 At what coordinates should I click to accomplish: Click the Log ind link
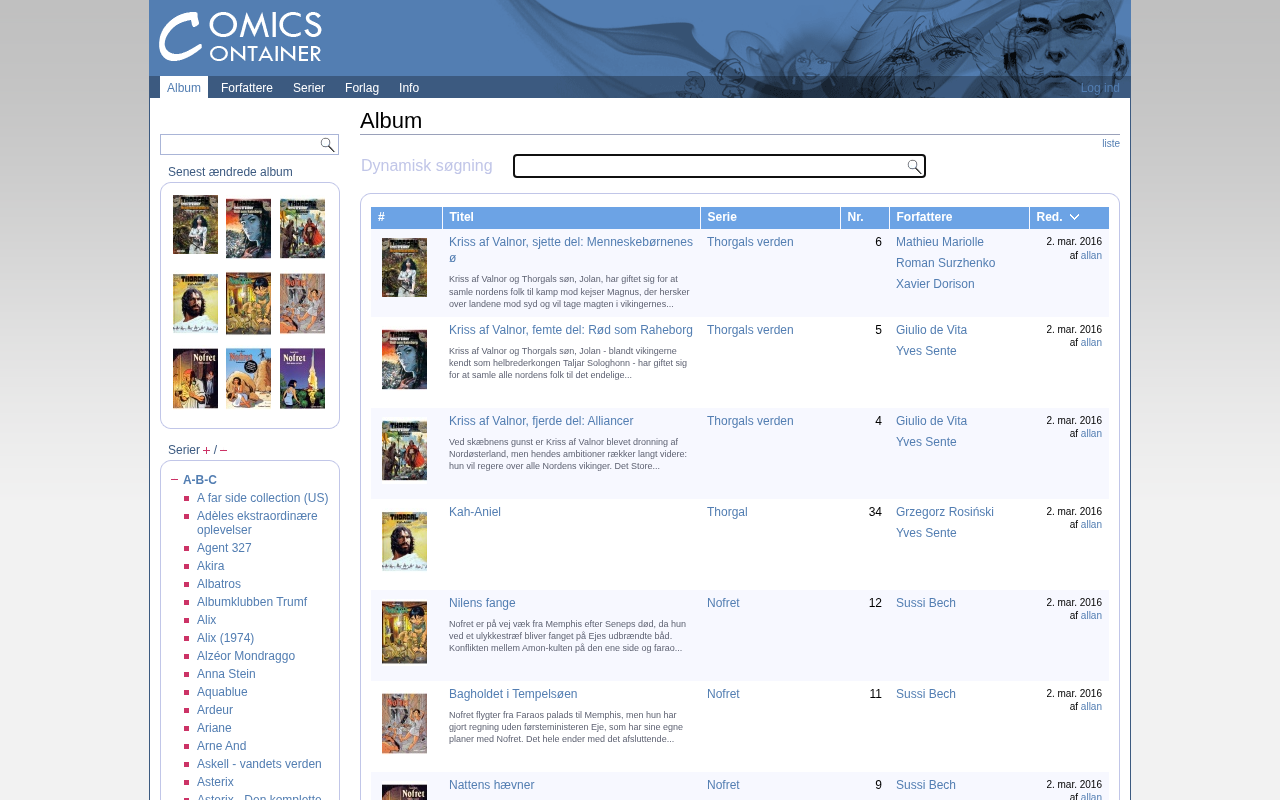[1100, 88]
